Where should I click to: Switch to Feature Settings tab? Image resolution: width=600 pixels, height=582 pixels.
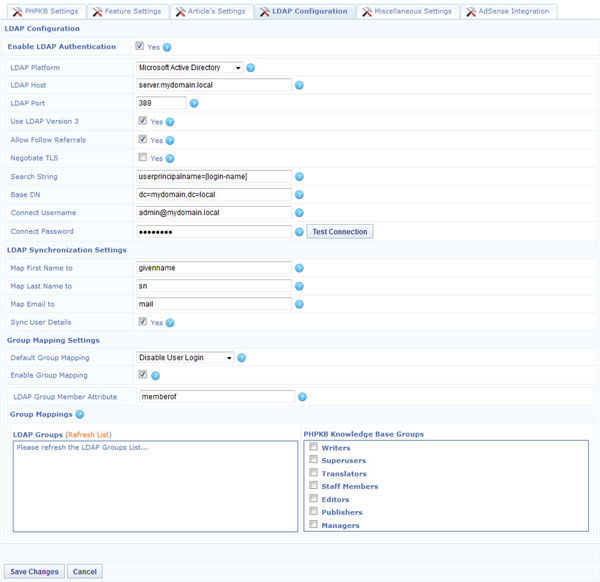[128, 11]
